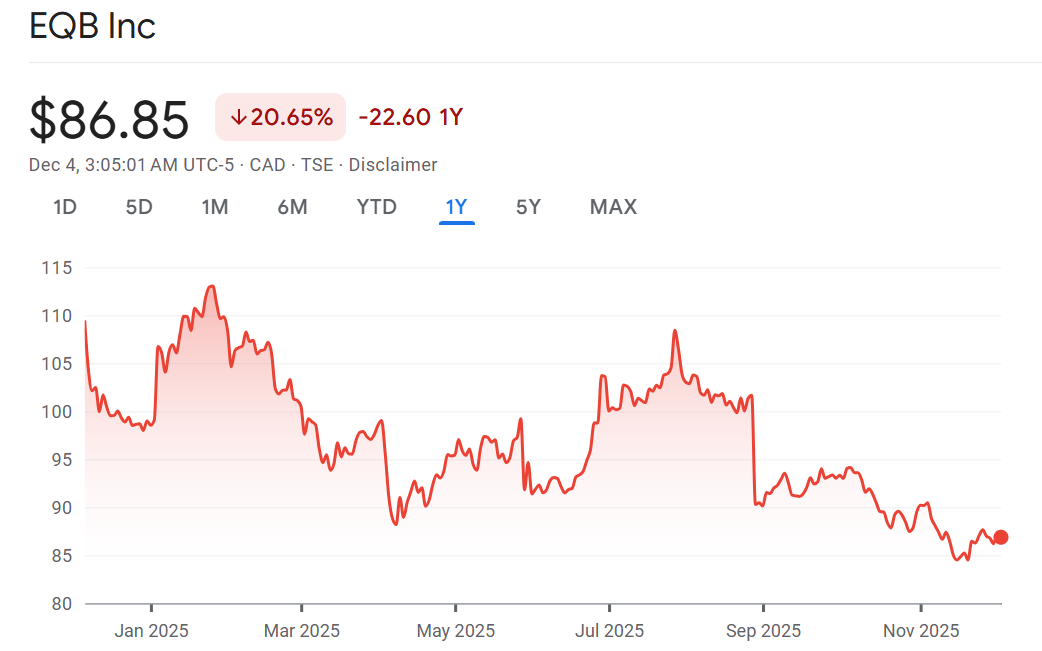
Task: Click the Jul 2025 axis label
Action: coord(609,631)
